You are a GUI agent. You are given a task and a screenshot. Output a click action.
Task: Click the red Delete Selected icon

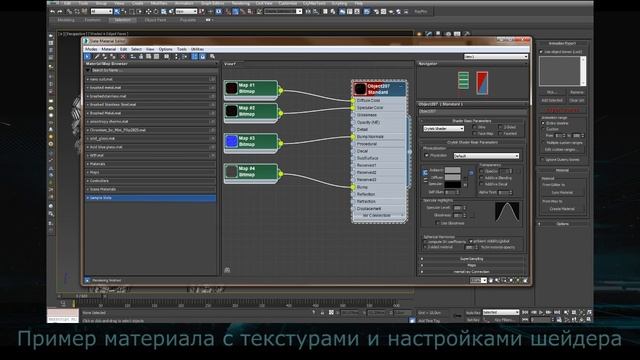123,56
